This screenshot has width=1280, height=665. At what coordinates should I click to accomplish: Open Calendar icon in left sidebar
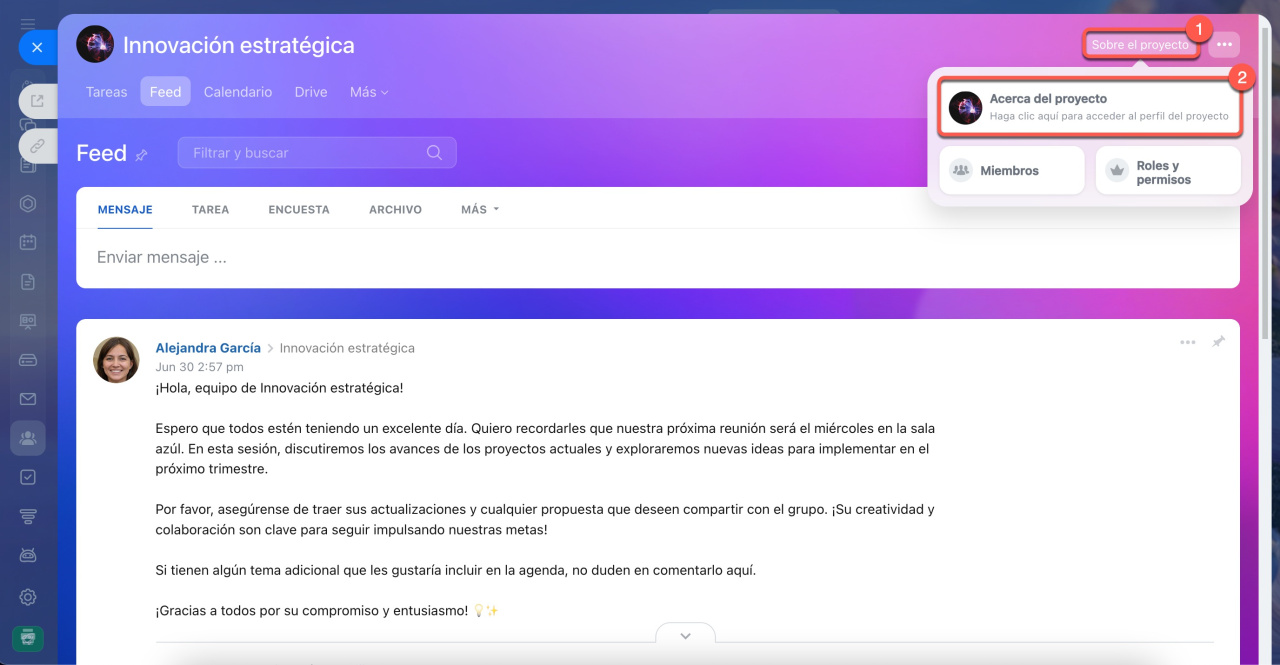click(28, 242)
